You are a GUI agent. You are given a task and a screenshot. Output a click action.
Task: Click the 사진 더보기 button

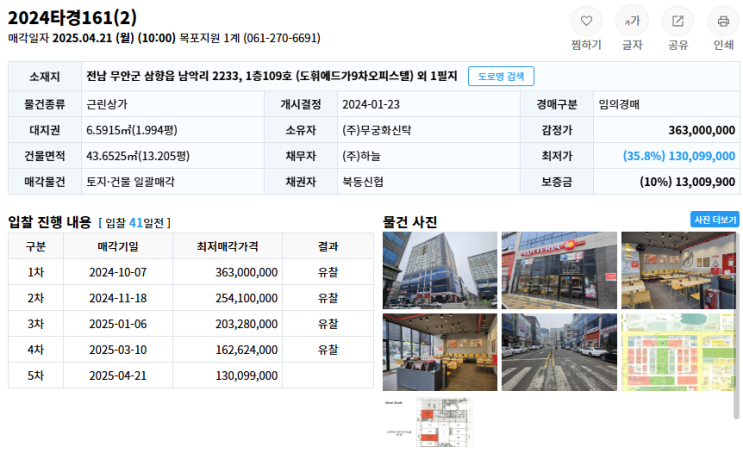point(715,220)
